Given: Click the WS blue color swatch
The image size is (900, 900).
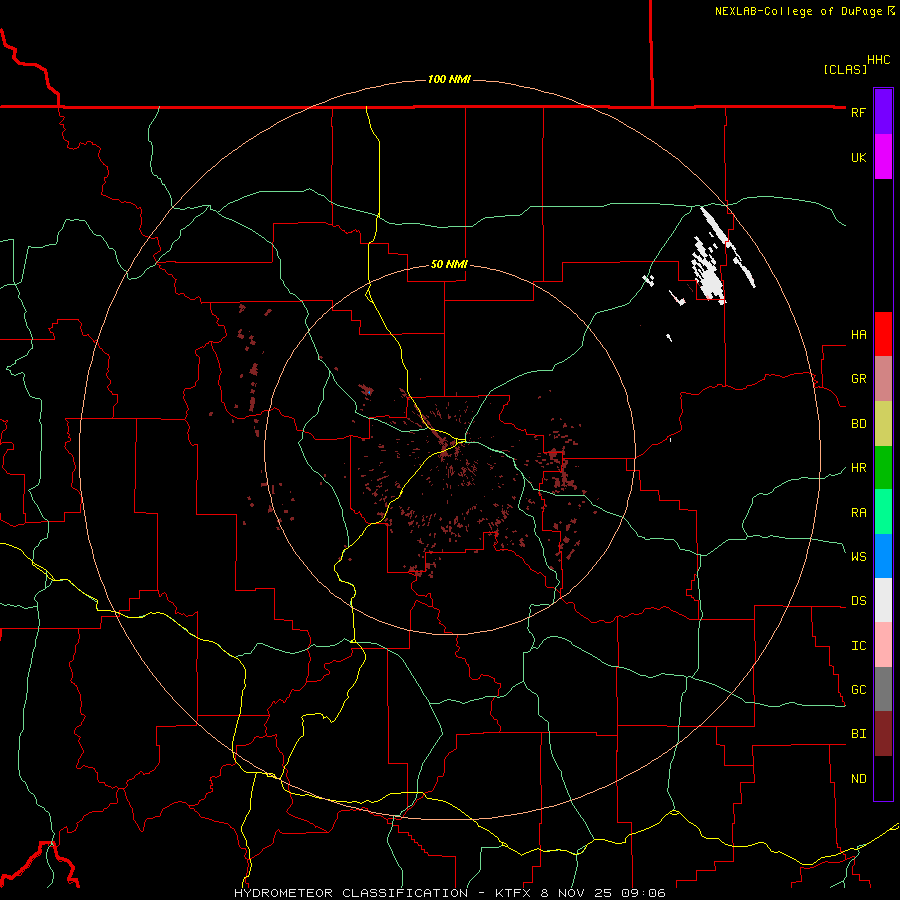Looking at the screenshot, I should [883, 556].
